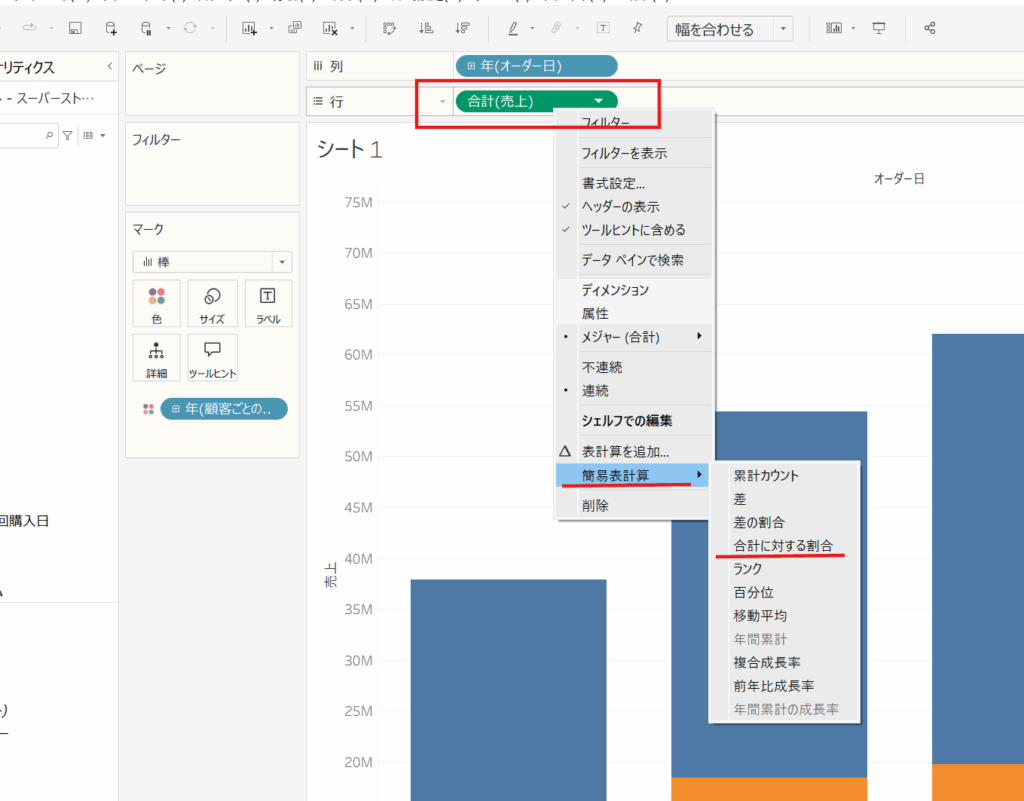
Task: Click the 年(オーダー日) pill on columns shelf
Action: pos(535,66)
